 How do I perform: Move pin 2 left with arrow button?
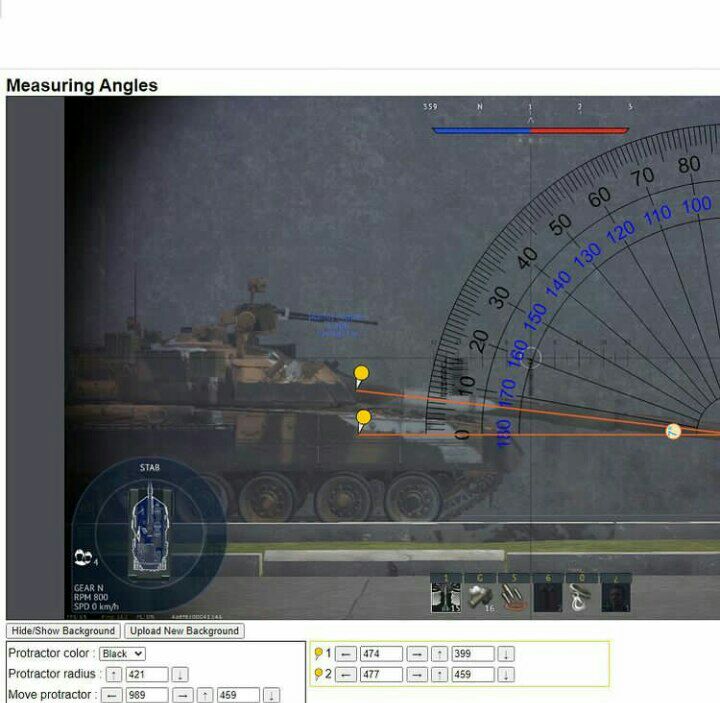[346, 675]
